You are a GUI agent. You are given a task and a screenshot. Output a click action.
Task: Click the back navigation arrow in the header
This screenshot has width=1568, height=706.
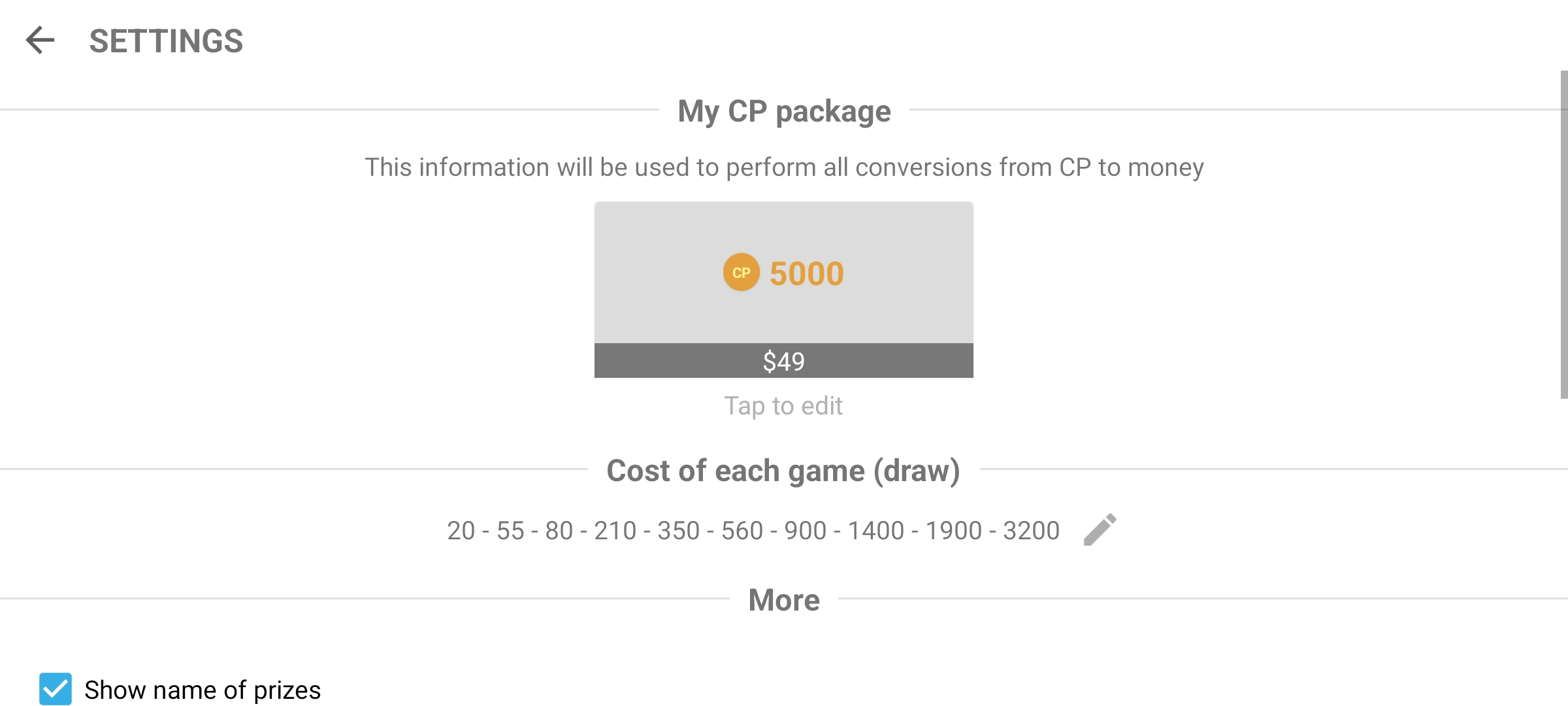[41, 41]
